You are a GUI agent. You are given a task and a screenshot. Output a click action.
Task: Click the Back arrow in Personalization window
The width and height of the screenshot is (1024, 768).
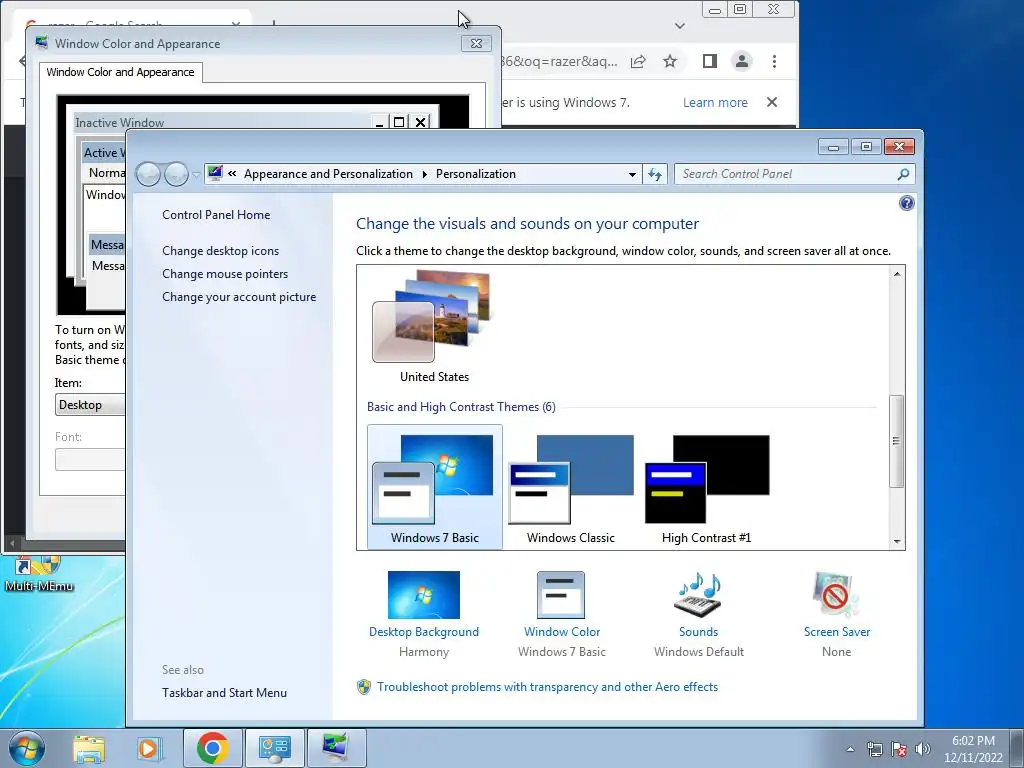pos(148,174)
